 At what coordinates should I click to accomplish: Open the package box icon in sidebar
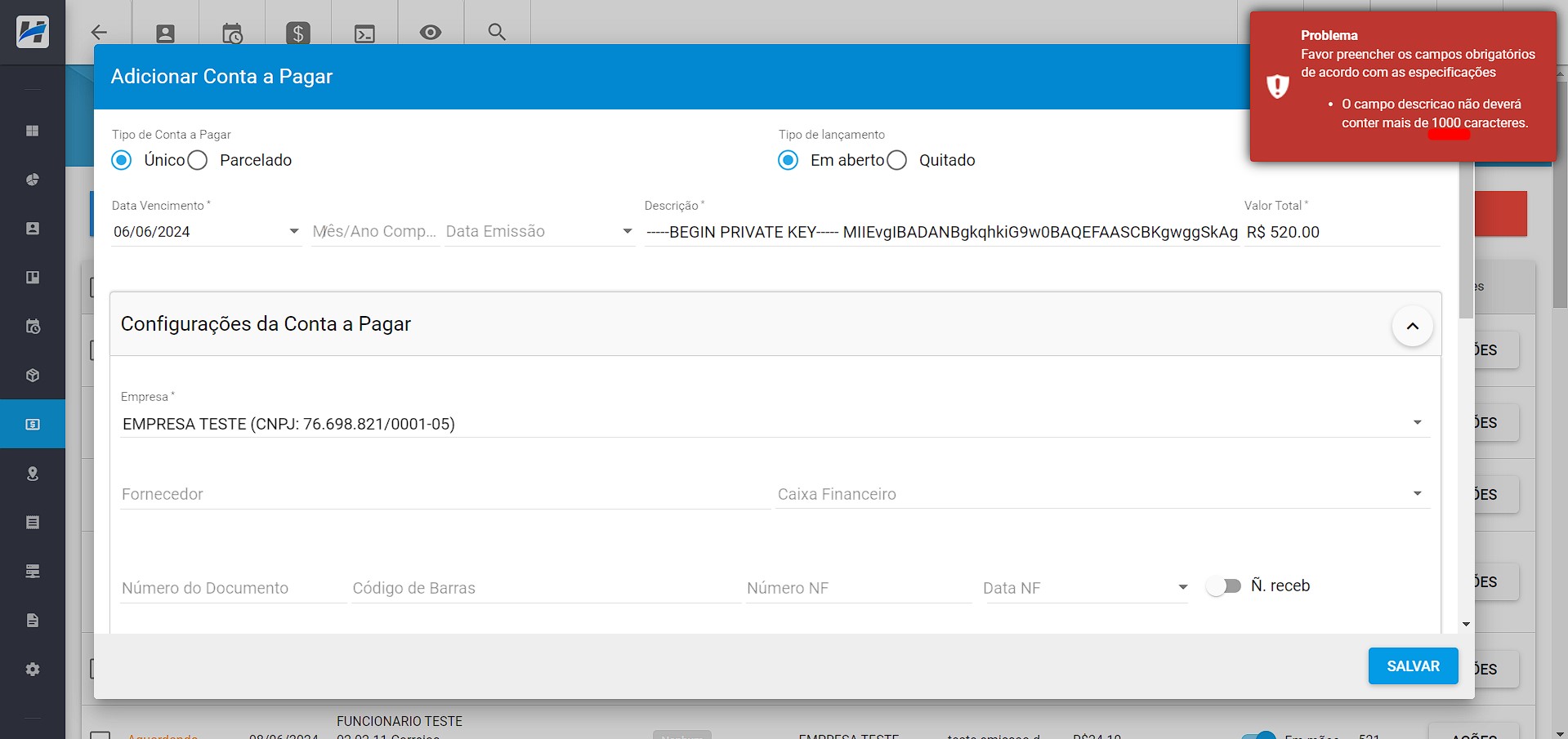pos(33,376)
